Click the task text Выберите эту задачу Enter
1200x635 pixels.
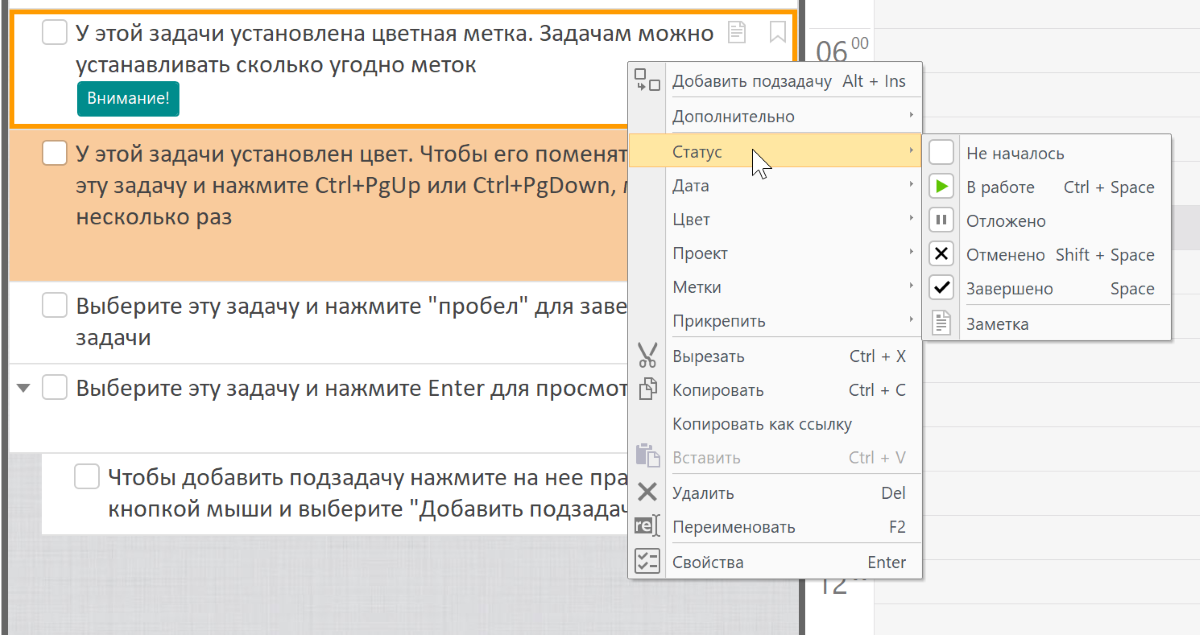[350, 388]
